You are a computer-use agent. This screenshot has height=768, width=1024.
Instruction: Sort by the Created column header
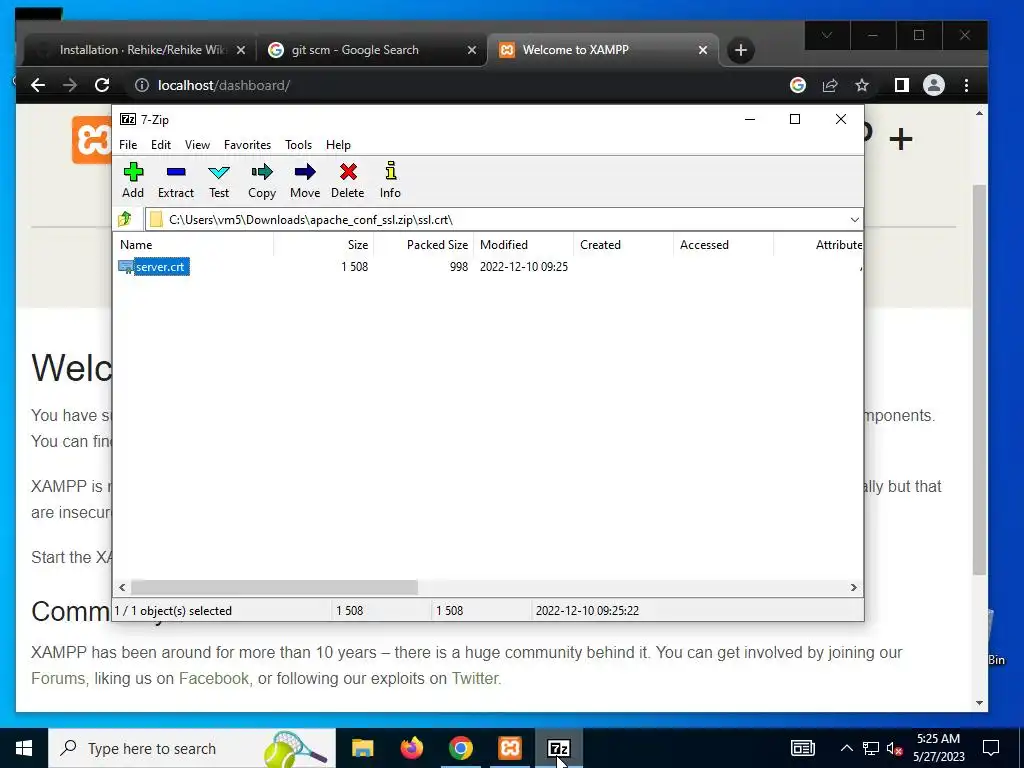click(624, 245)
